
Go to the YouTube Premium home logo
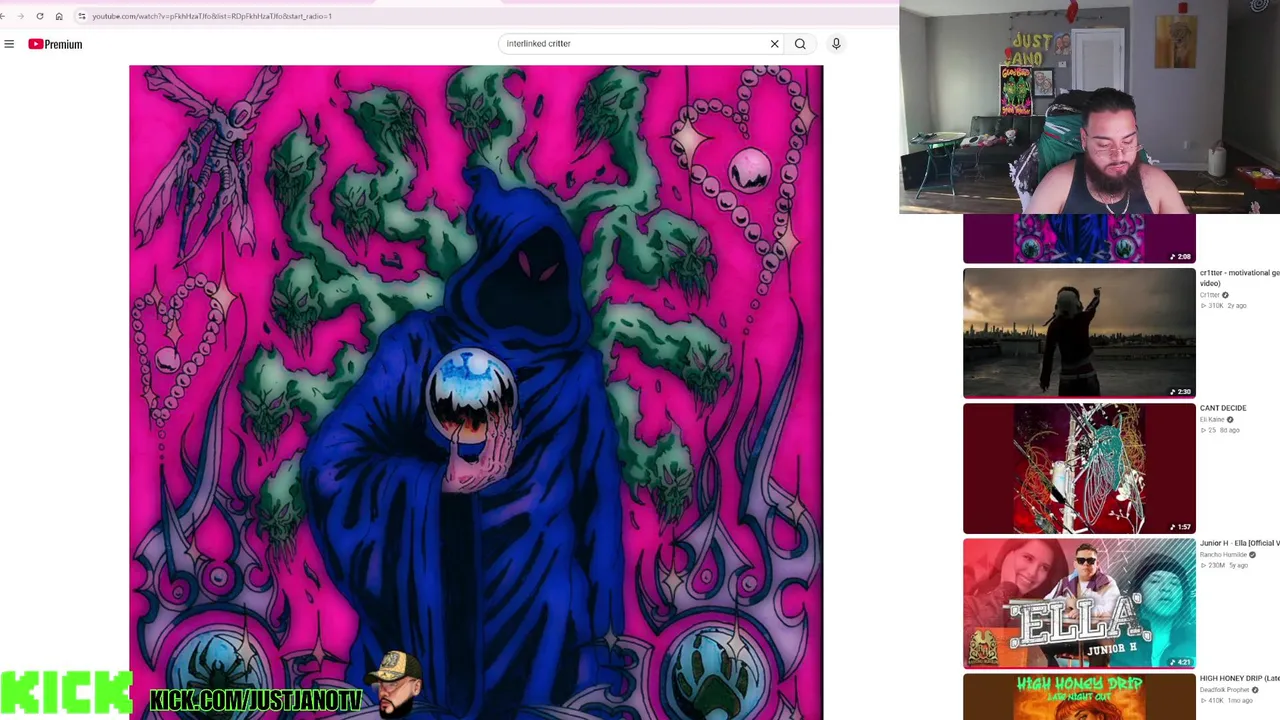(55, 44)
